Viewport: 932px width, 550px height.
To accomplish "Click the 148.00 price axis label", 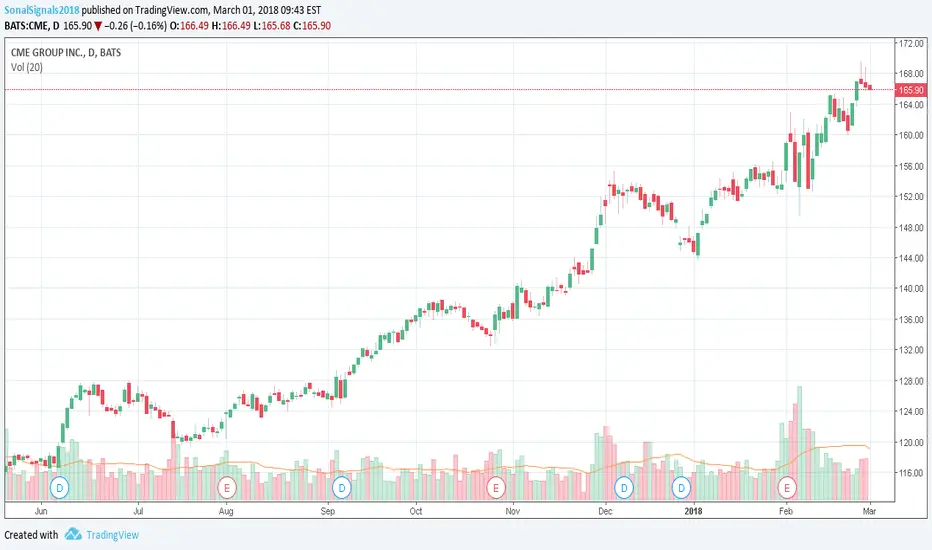I will (x=912, y=227).
